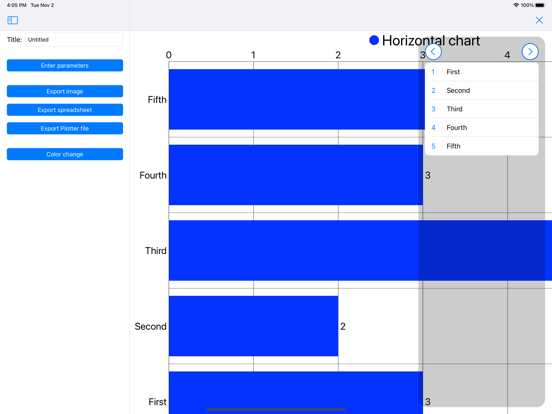552x414 pixels.
Task: Click the battery status icon
Action: click(x=540, y=5)
